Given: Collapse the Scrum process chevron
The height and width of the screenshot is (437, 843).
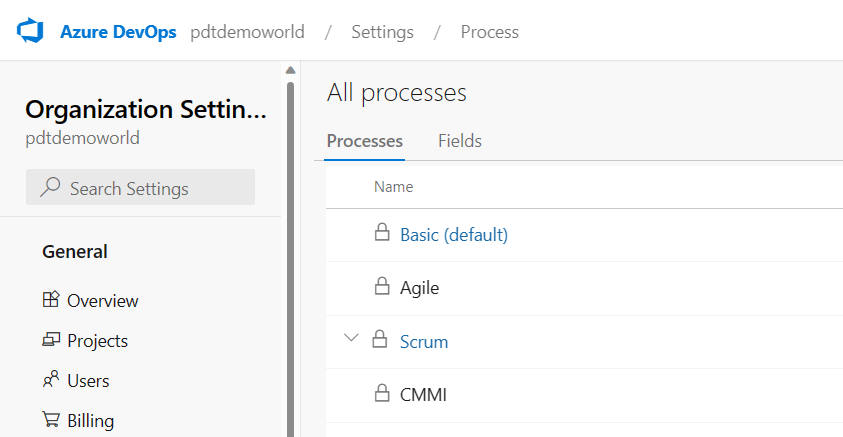Looking at the screenshot, I should pos(350,338).
